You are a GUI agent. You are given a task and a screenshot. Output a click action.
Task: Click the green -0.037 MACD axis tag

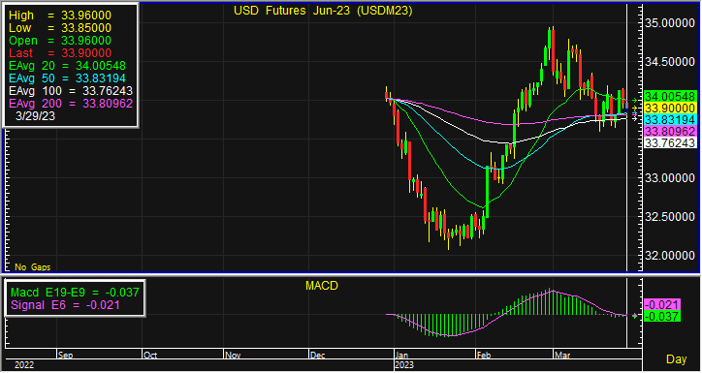click(662, 316)
